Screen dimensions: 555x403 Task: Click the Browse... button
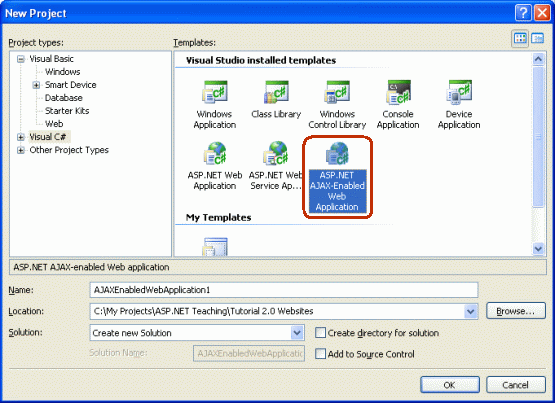point(515,311)
